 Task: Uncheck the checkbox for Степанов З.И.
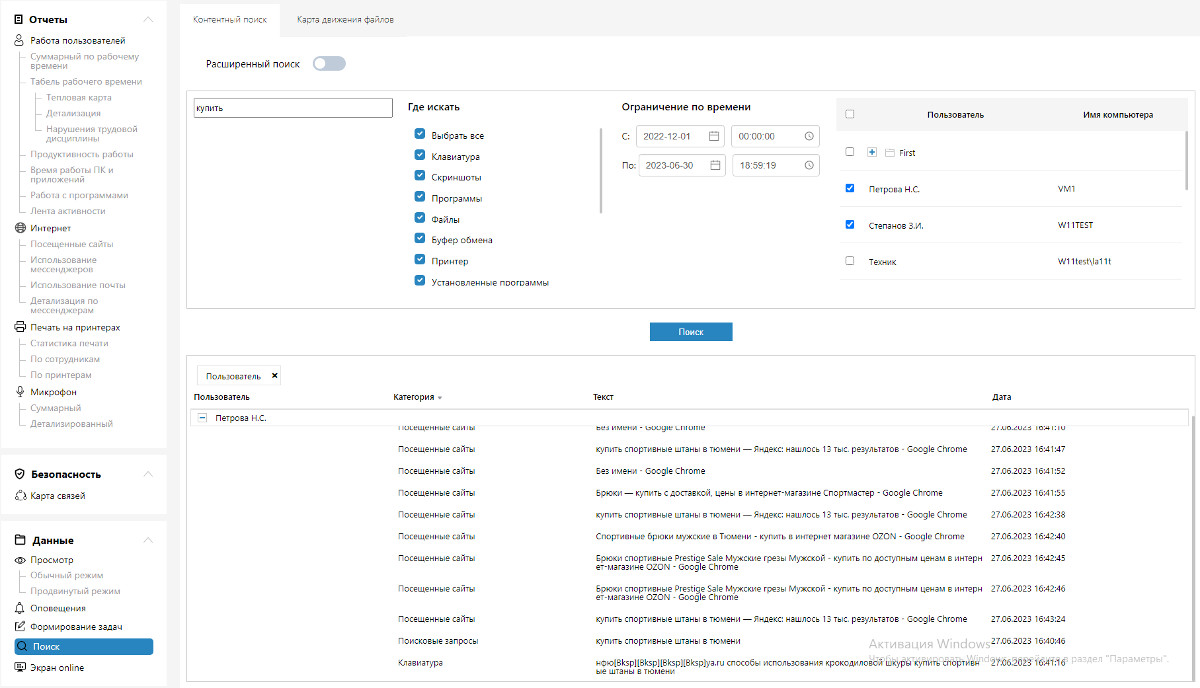(x=850, y=225)
